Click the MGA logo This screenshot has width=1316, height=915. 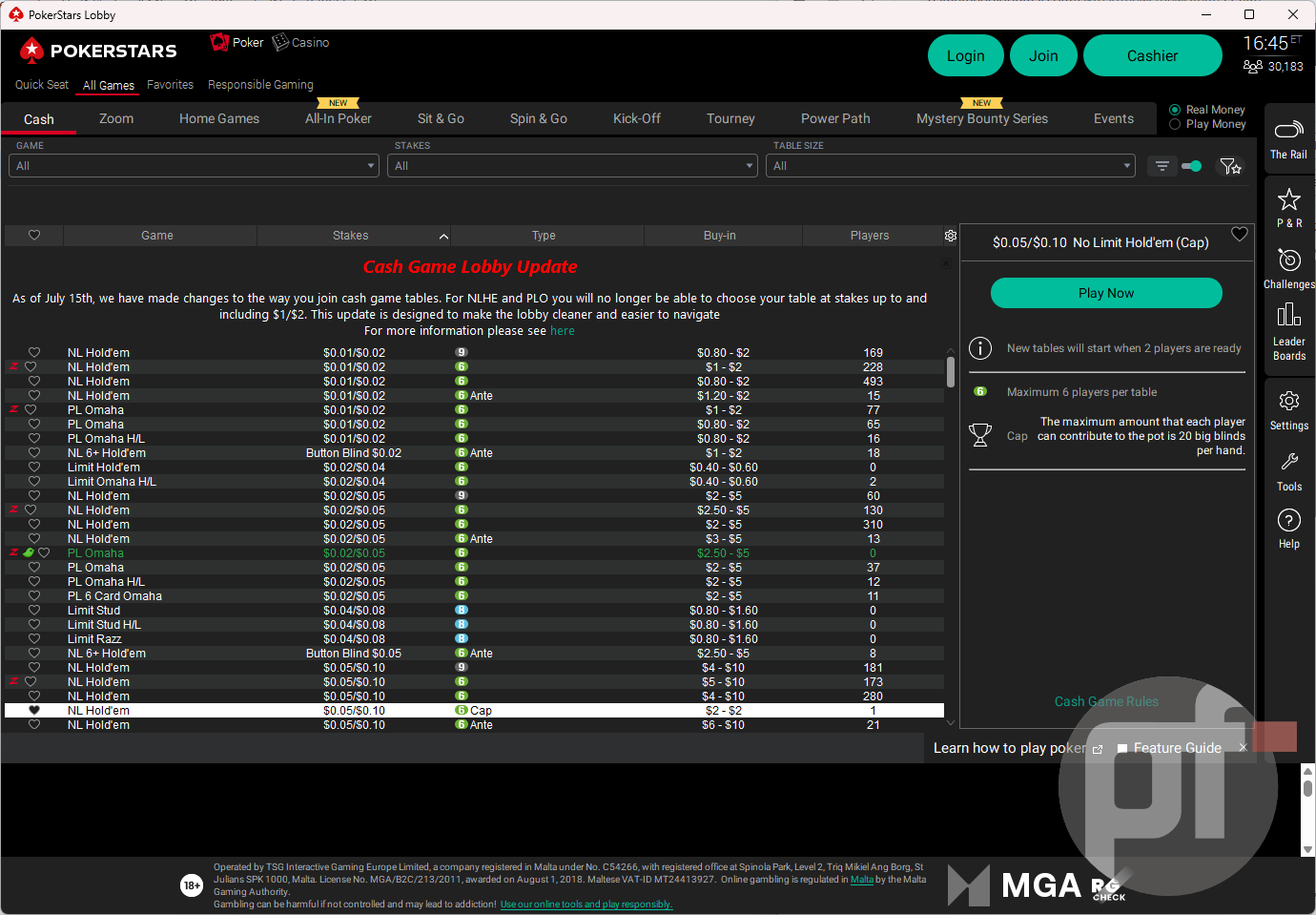tap(1015, 885)
